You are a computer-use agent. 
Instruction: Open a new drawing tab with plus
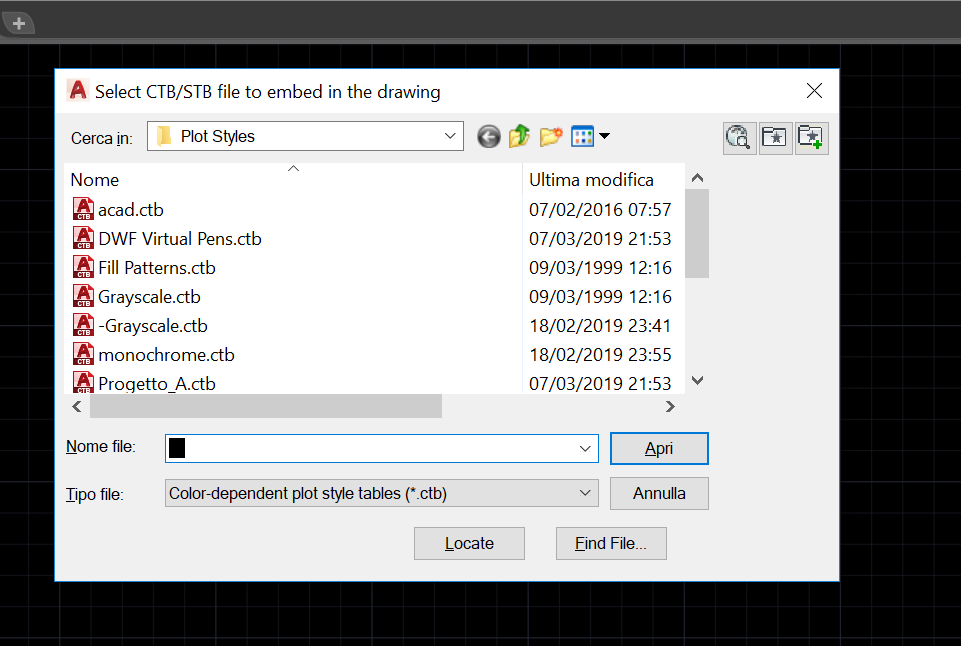(x=18, y=23)
